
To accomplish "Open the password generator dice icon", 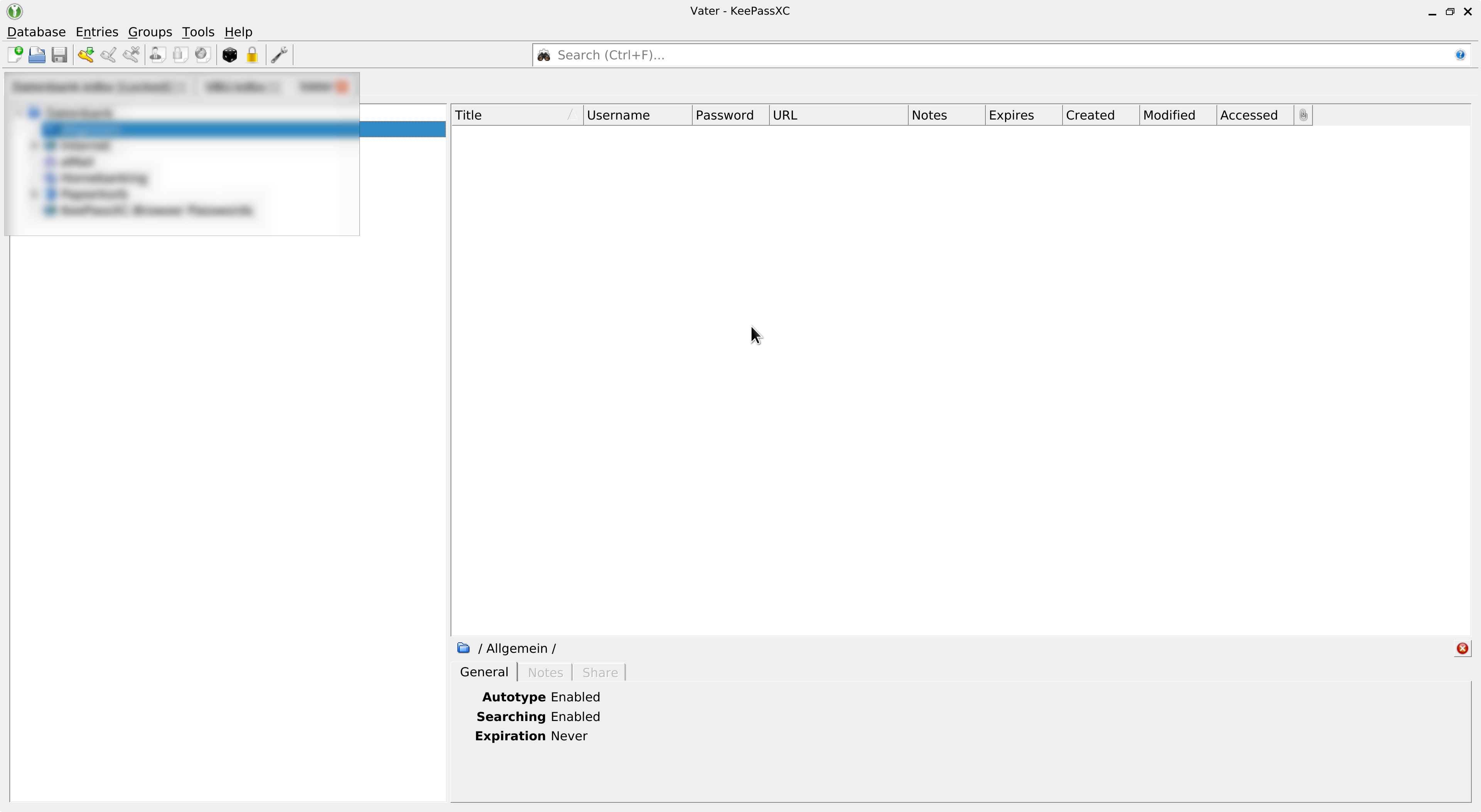I will (x=229, y=55).
